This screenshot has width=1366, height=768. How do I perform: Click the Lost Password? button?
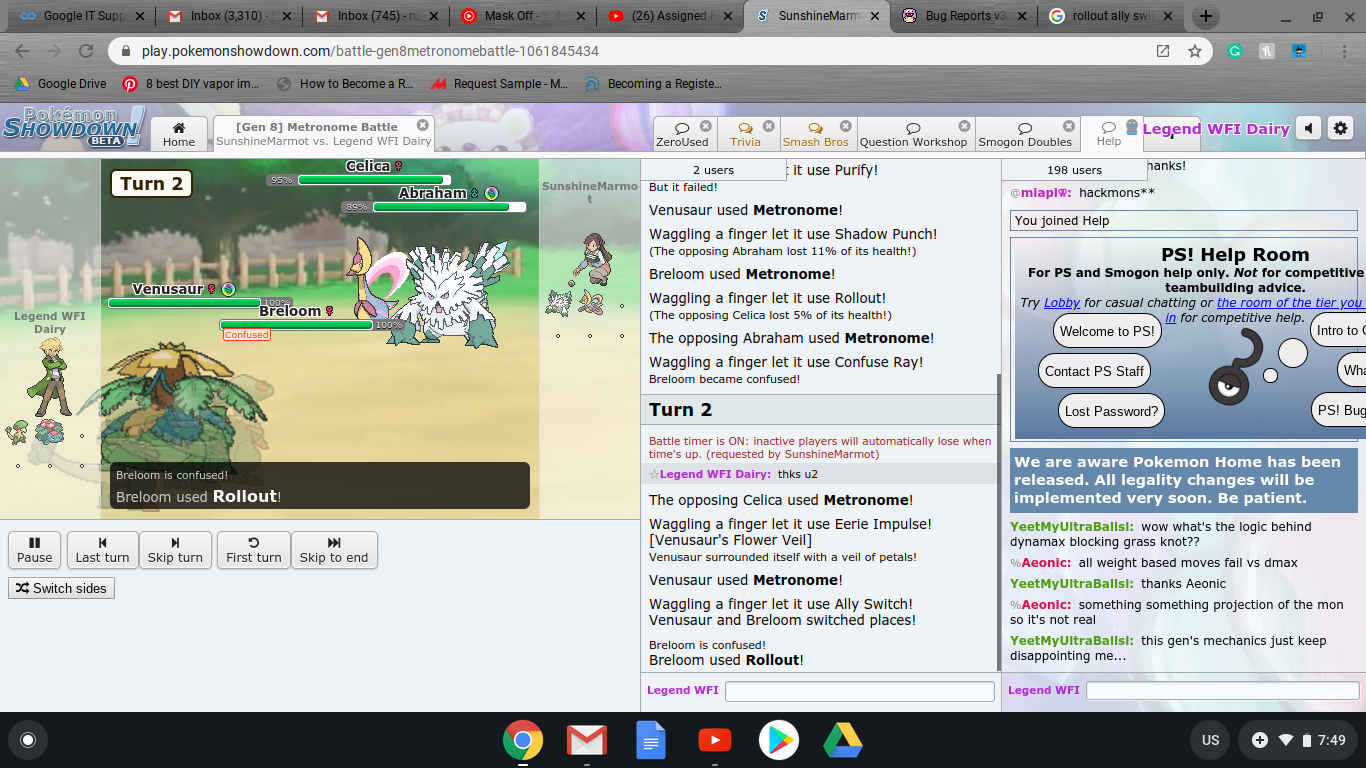pos(1111,411)
